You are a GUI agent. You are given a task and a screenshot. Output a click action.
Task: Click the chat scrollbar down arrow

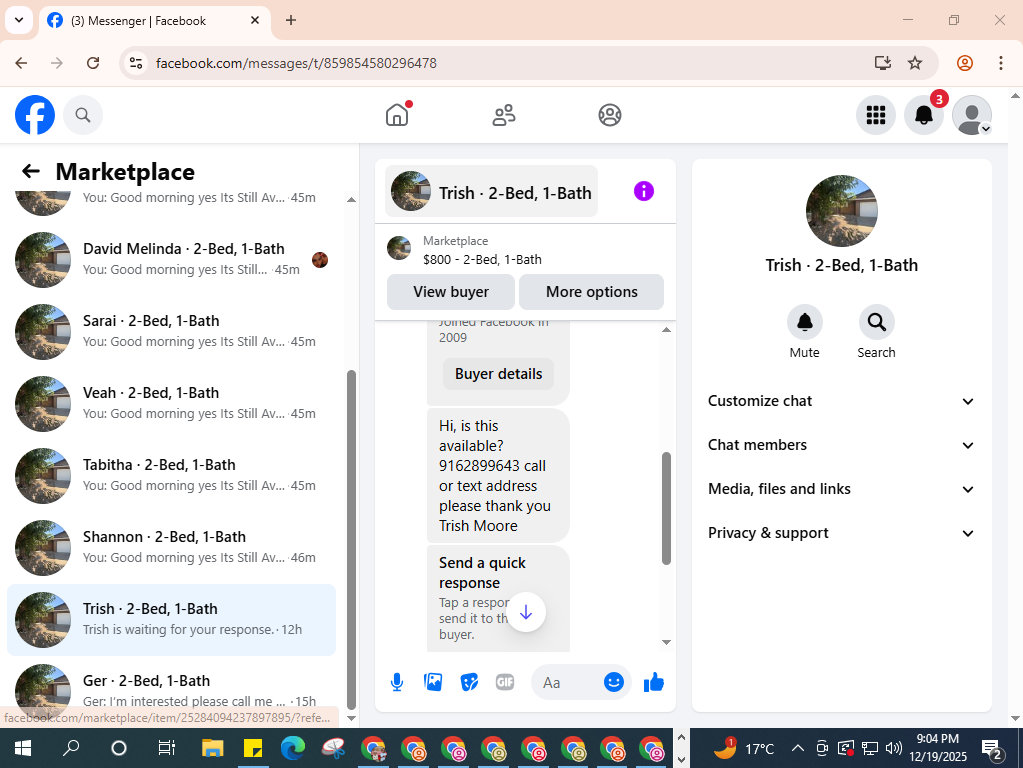tap(666, 642)
